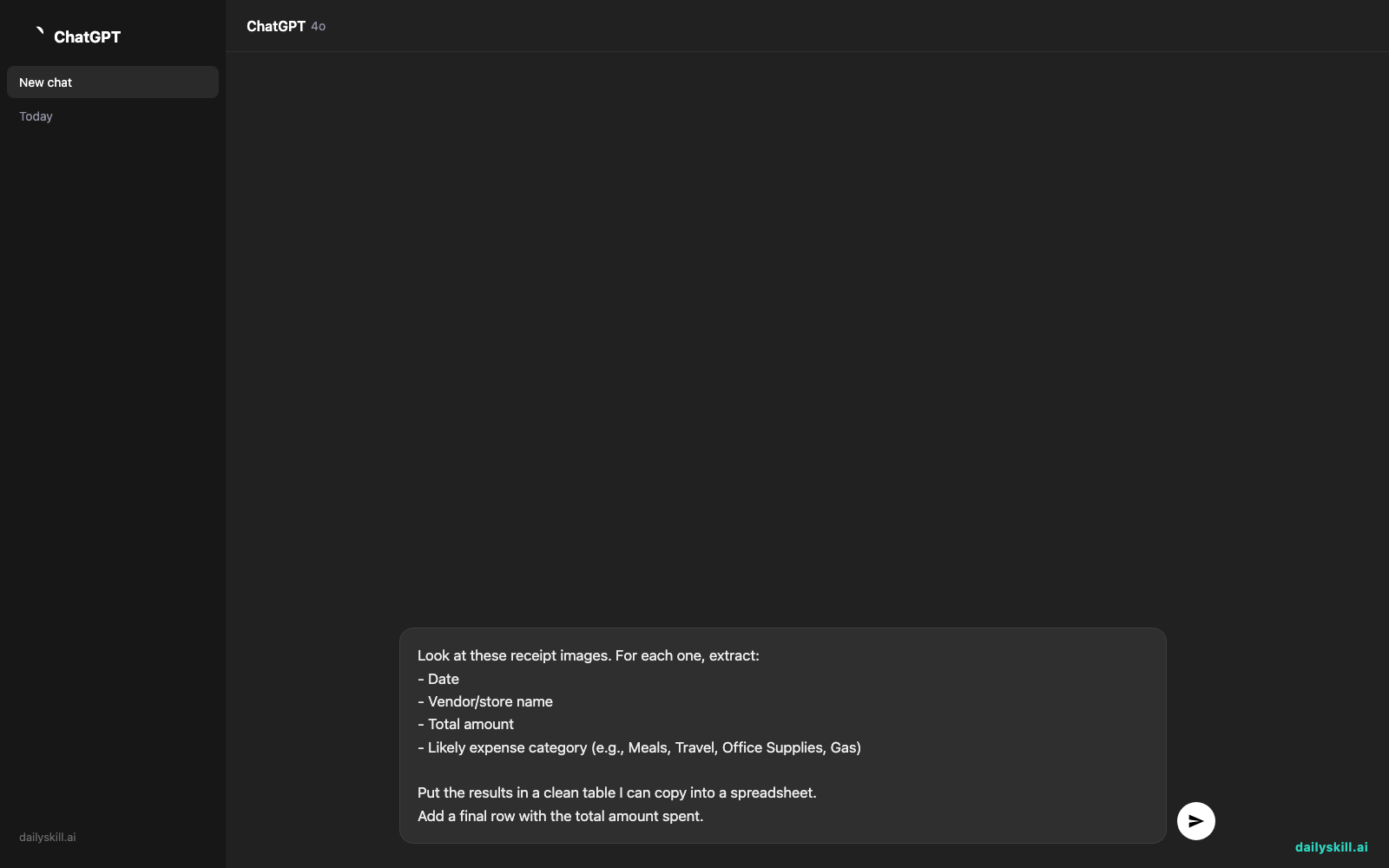
Task: Click the ChatGPT sidebar title
Action: 88,36
